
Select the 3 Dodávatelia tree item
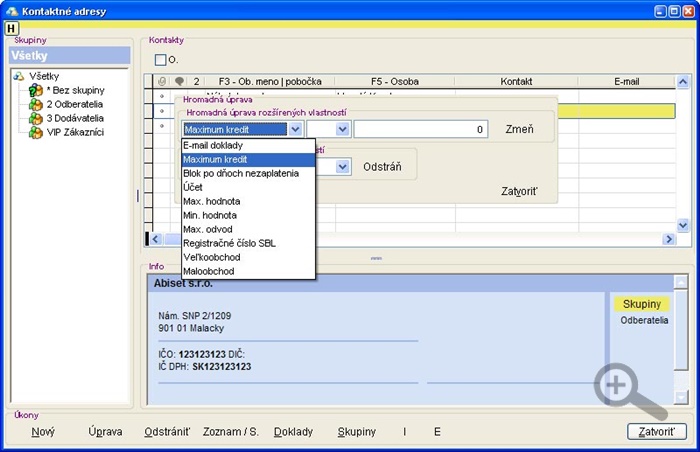pos(75,118)
